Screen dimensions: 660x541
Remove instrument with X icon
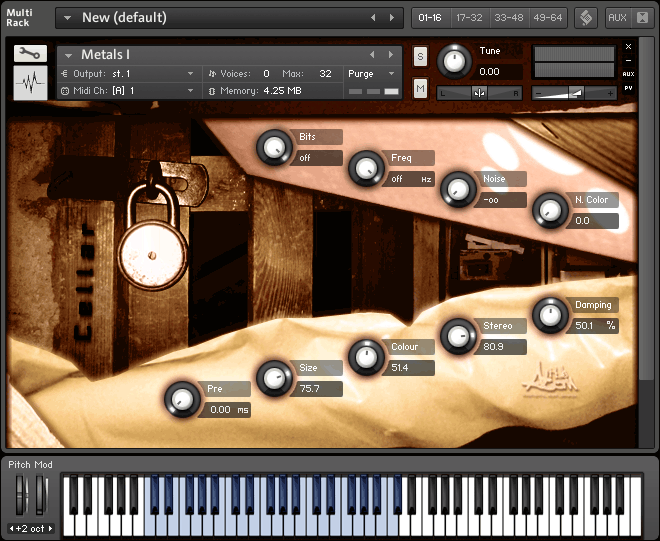(x=628, y=47)
